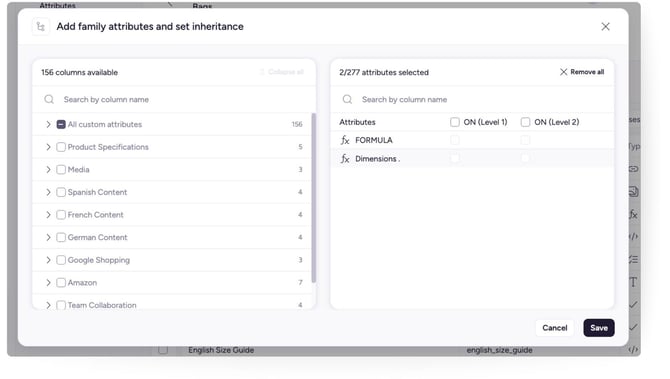
Task: Click the Amazon group label
Action: [82, 283]
